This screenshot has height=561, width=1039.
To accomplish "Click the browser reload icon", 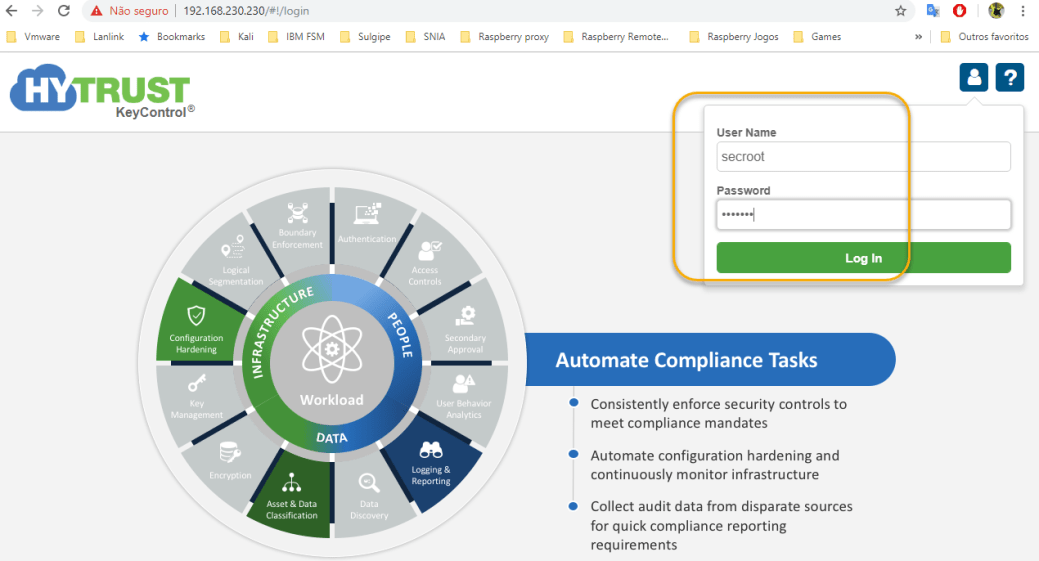I will pyautogui.click(x=64, y=11).
